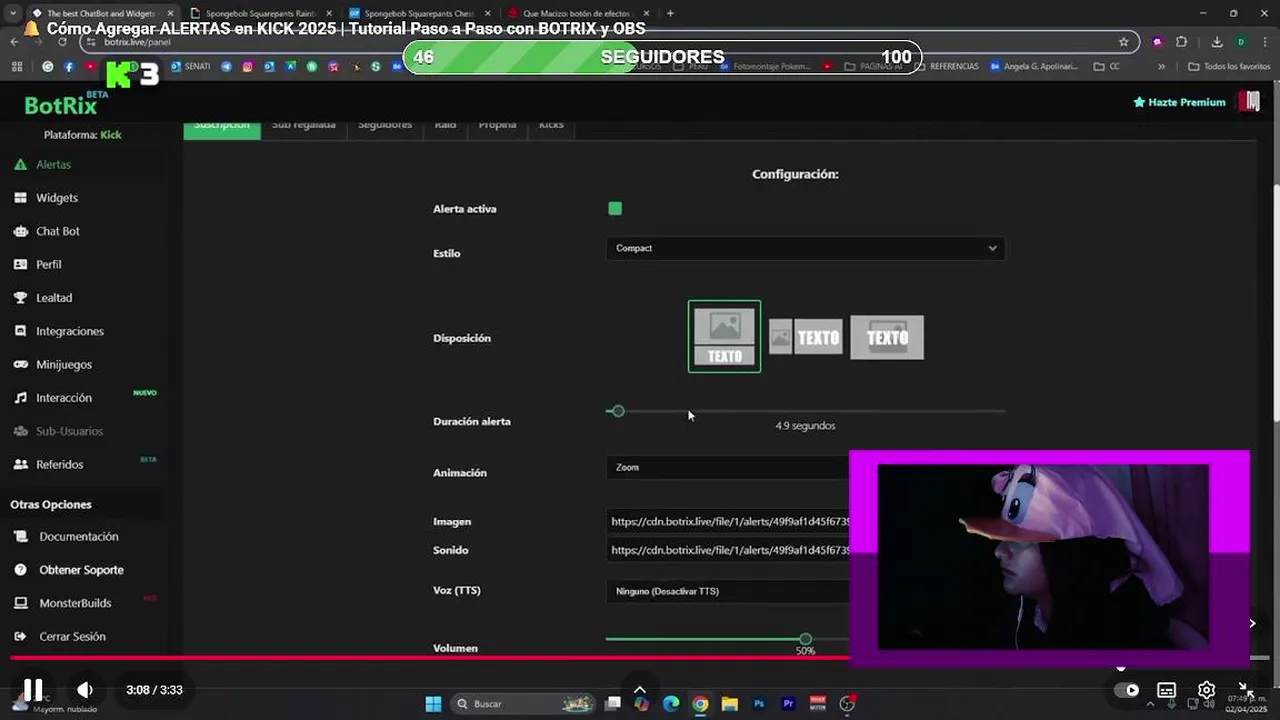Toggle the Alerta activa checkbox
Screen dimensions: 1280x720
[615, 208]
